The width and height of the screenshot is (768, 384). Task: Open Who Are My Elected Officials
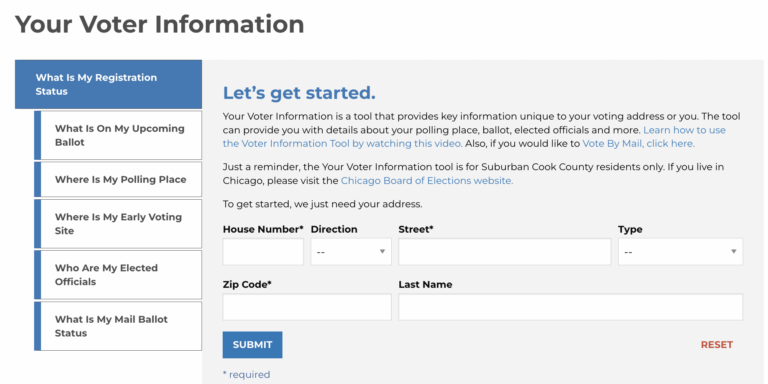coord(118,275)
